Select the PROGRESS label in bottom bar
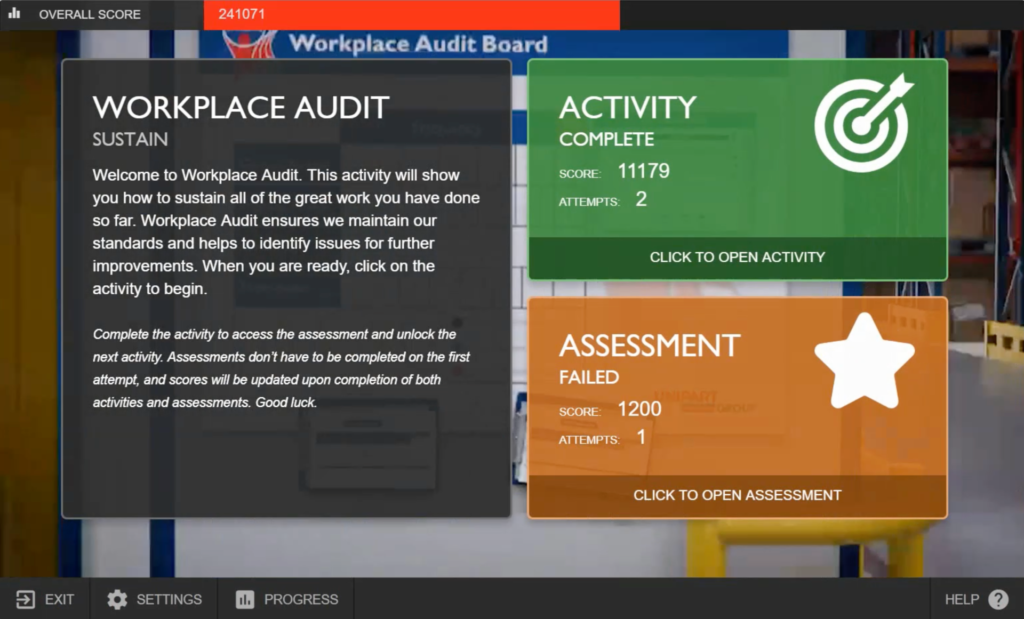This screenshot has width=1024, height=619. tap(301, 599)
